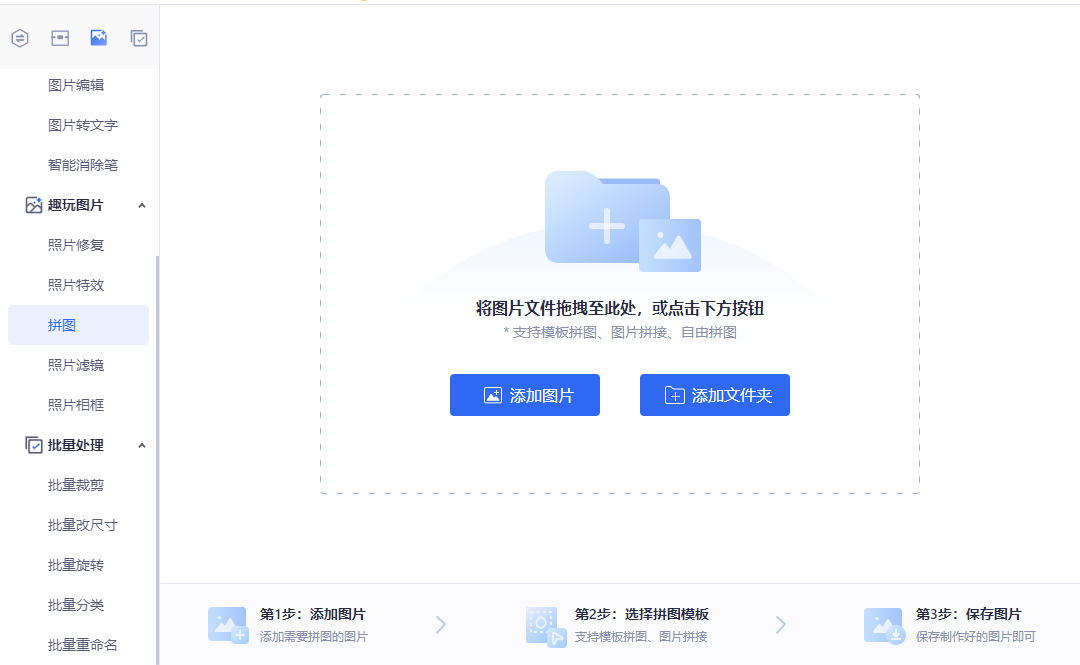This screenshot has height=665, width=1080.
Task: Click the 第2步 template selection step icon
Action: (x=546, y=626)
